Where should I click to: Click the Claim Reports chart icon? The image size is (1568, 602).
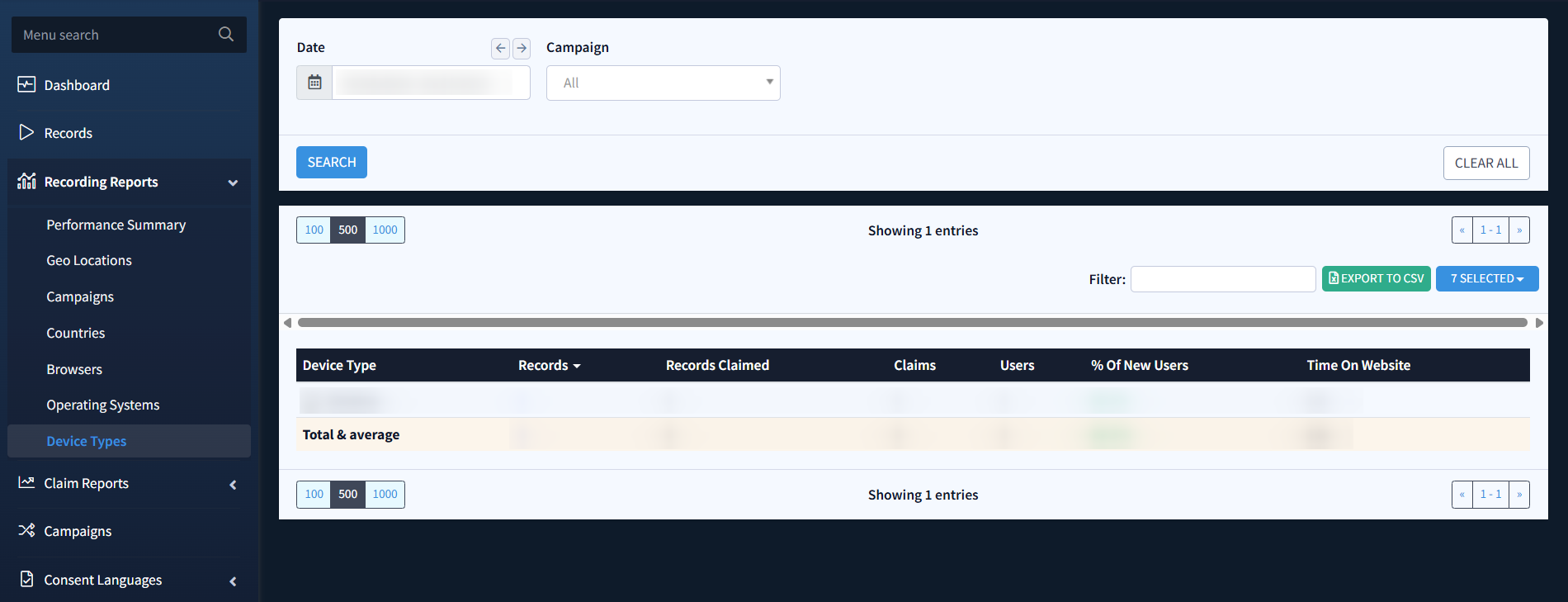coord(26,483)
